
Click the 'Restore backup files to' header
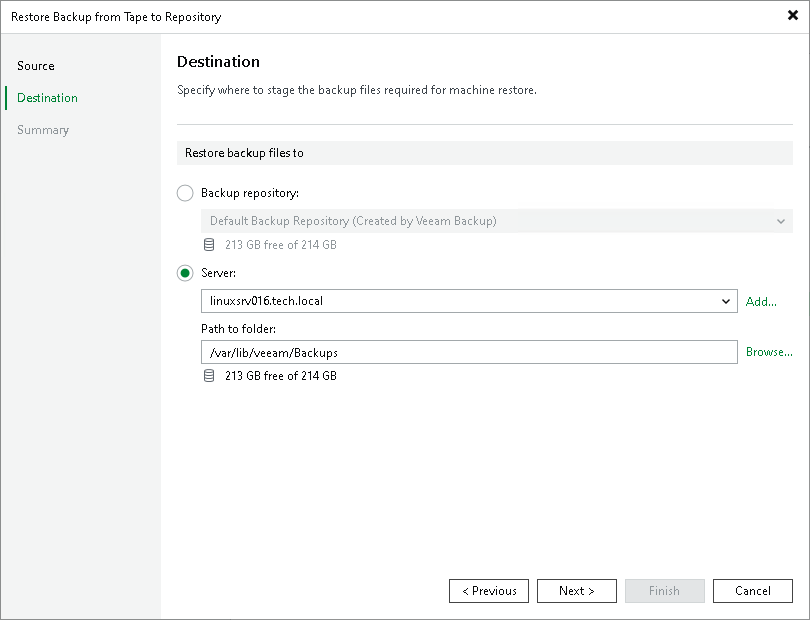pos(485,153)
